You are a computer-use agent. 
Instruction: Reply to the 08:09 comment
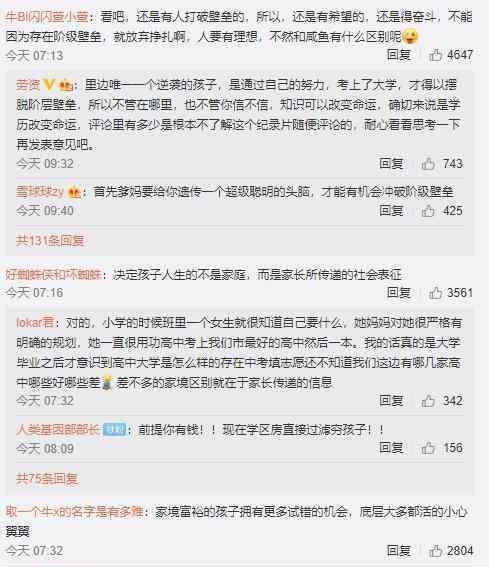click(x=391, y=448)
